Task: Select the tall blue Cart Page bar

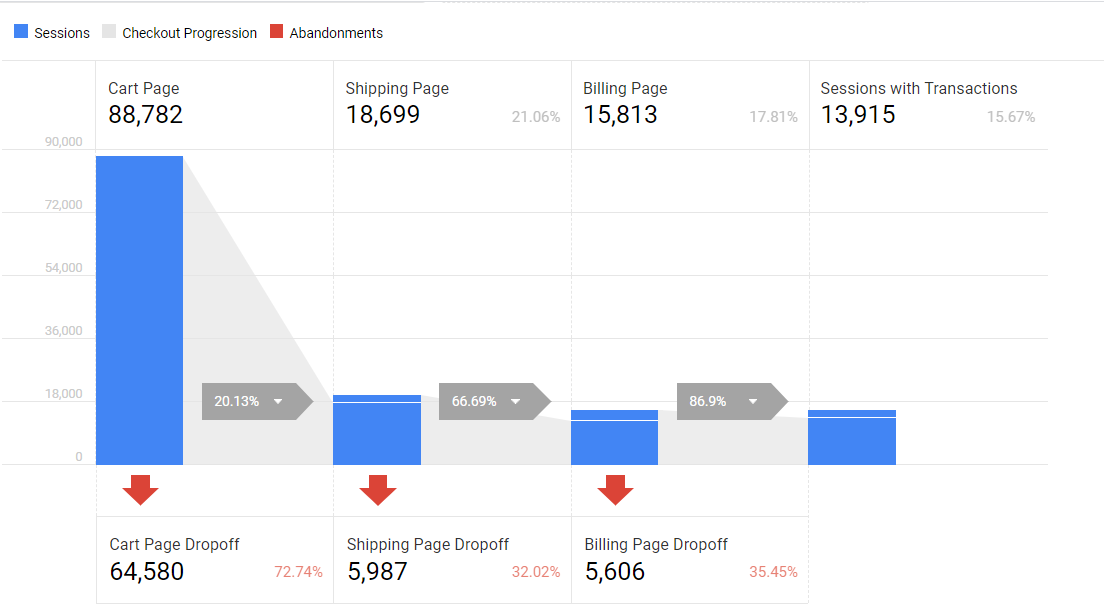Action: pos(139,310)
